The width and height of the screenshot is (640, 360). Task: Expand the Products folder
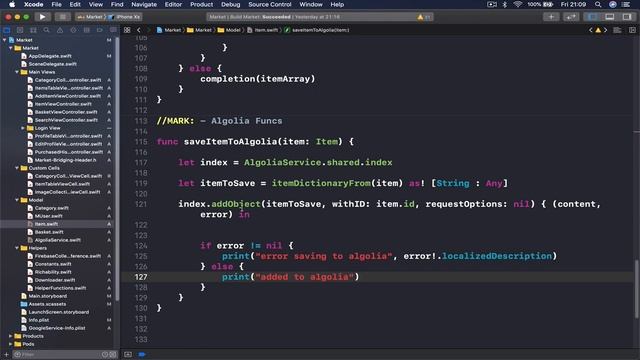point(11,336)
